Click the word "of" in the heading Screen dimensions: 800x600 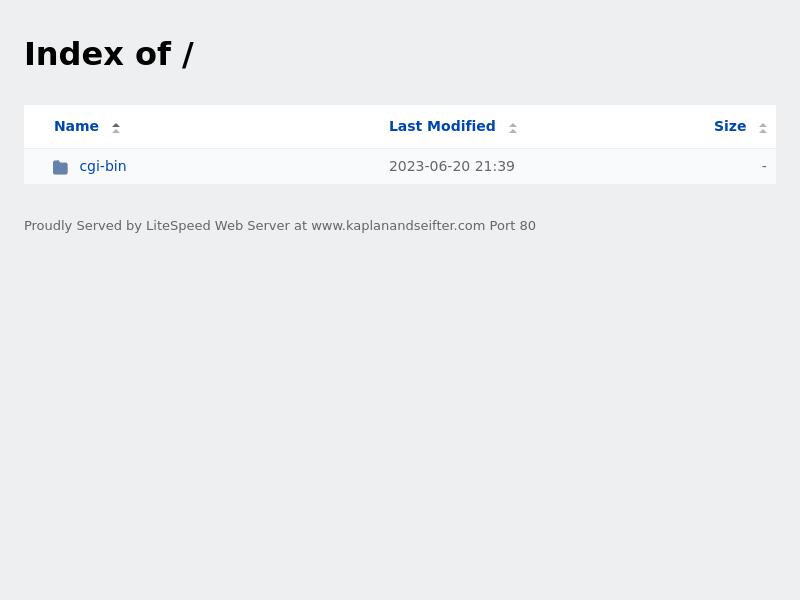coord(152,54)
